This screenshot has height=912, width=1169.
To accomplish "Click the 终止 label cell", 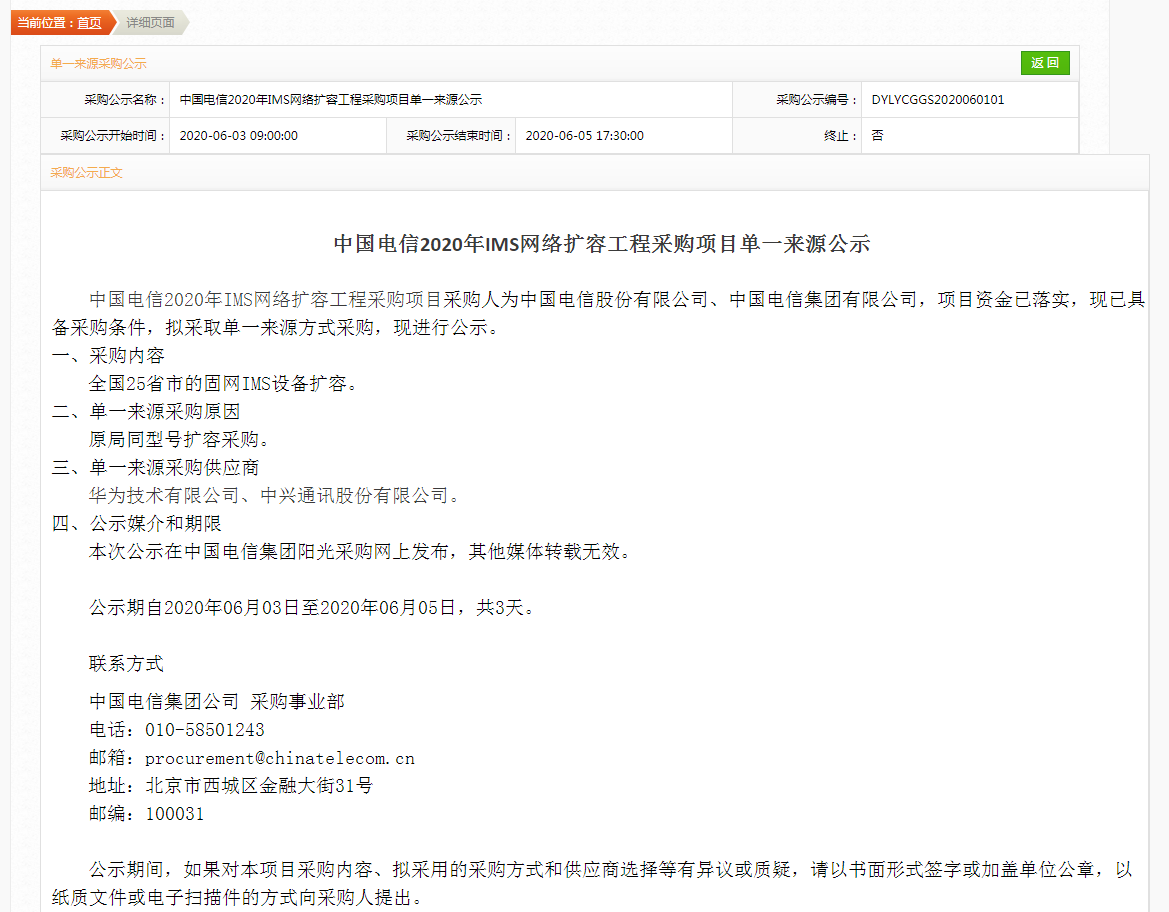I will 797,135.
